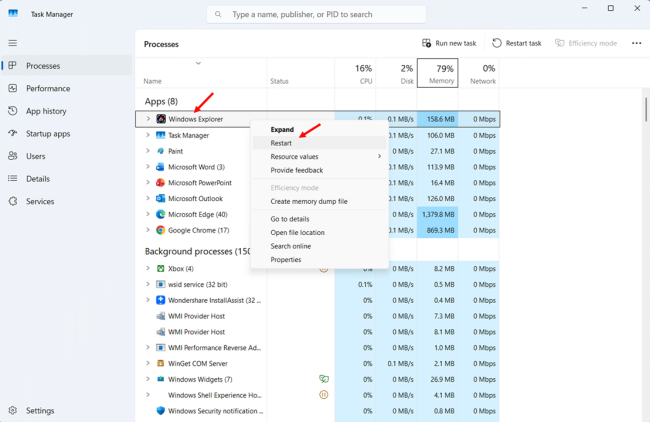Open Resource values submenu arrow

pos(379,156)
